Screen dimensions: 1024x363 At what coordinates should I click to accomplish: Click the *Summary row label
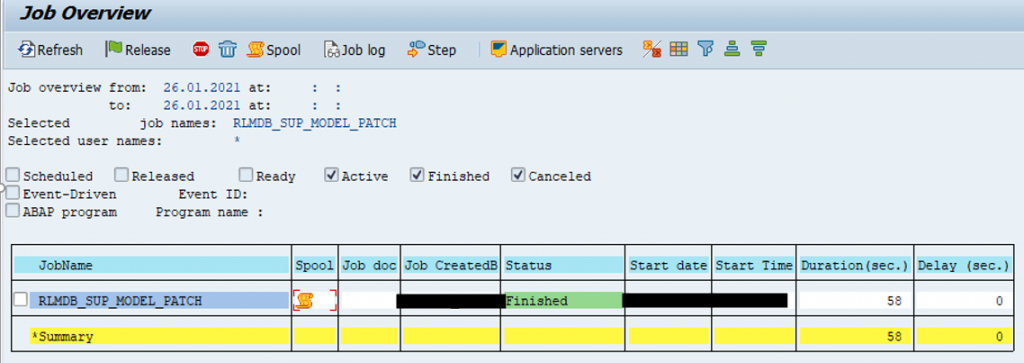(x=63, y=337)
